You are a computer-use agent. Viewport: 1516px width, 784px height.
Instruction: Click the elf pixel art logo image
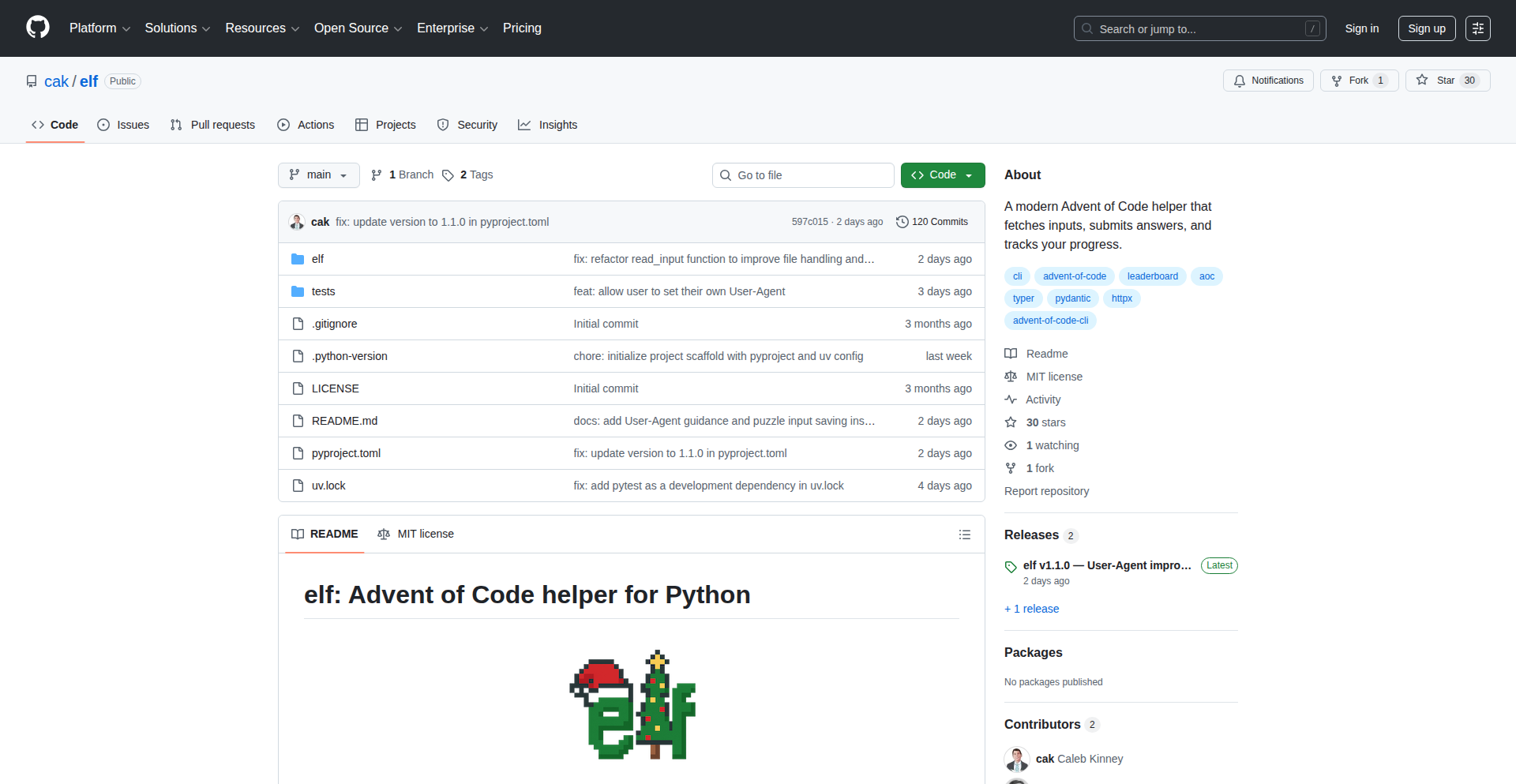tap(632, 705)
